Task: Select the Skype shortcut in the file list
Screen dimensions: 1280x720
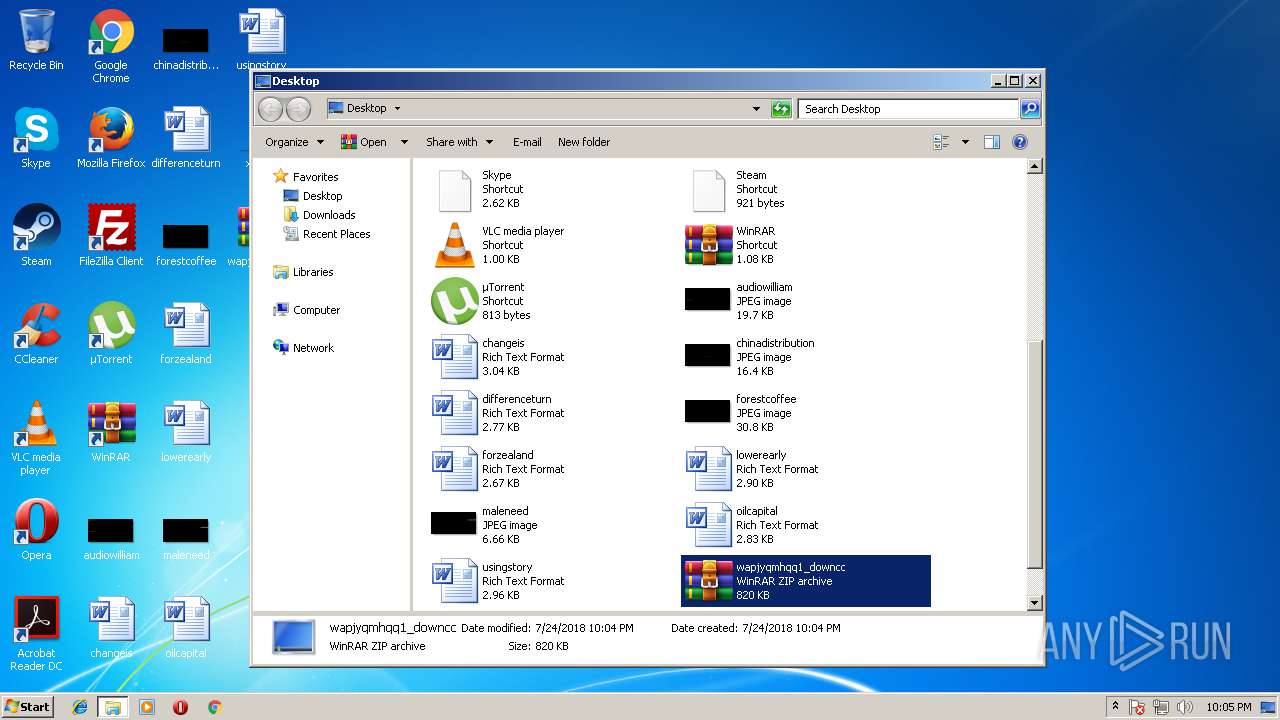Action: point(553,189)
